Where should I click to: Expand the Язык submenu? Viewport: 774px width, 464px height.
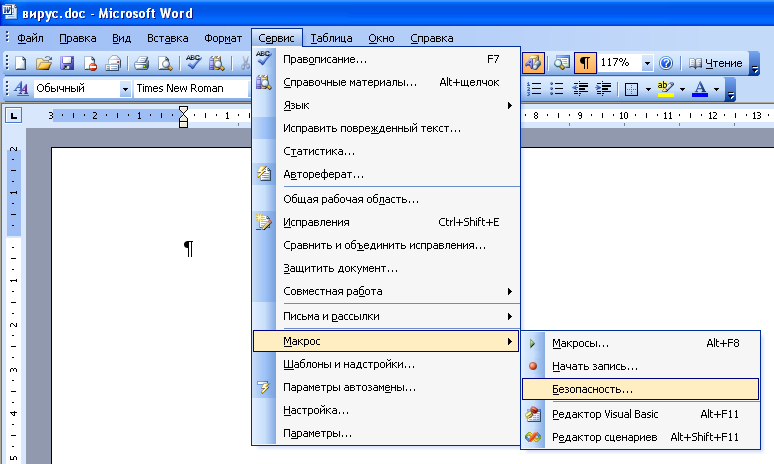[386, 105]
